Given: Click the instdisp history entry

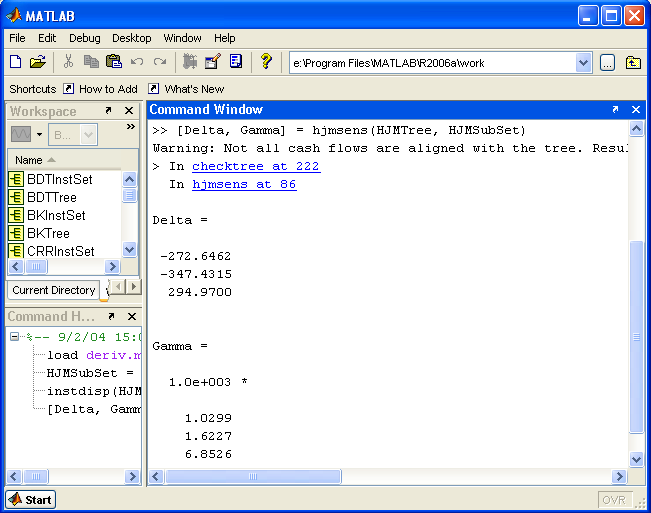Looking at the screenshot, I should tap(94, 391).
